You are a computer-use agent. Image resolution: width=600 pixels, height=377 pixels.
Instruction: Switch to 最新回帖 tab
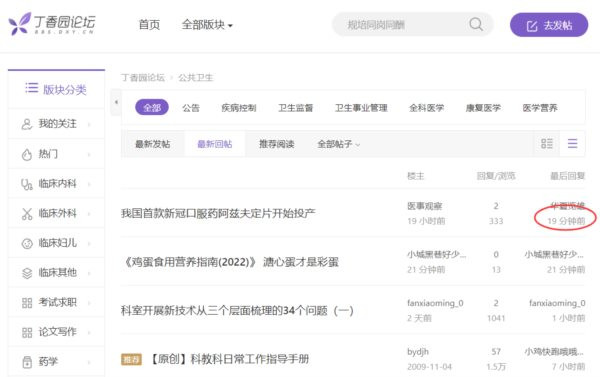[x=214, y=144]
